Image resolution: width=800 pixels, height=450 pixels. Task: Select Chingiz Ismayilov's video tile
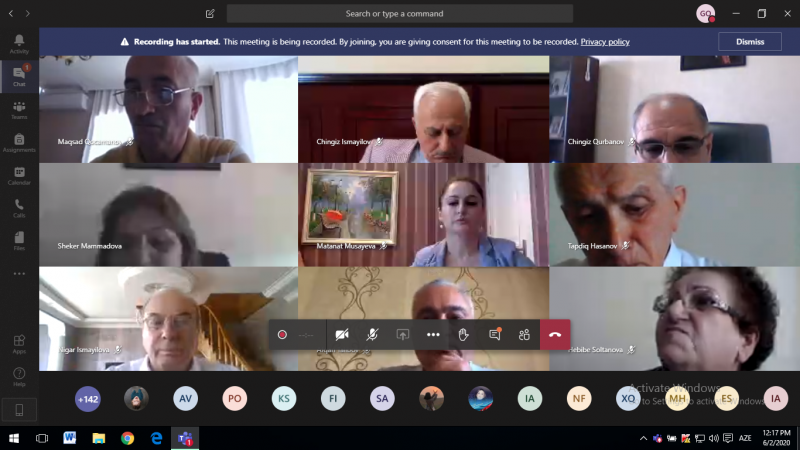click(423, 109)
